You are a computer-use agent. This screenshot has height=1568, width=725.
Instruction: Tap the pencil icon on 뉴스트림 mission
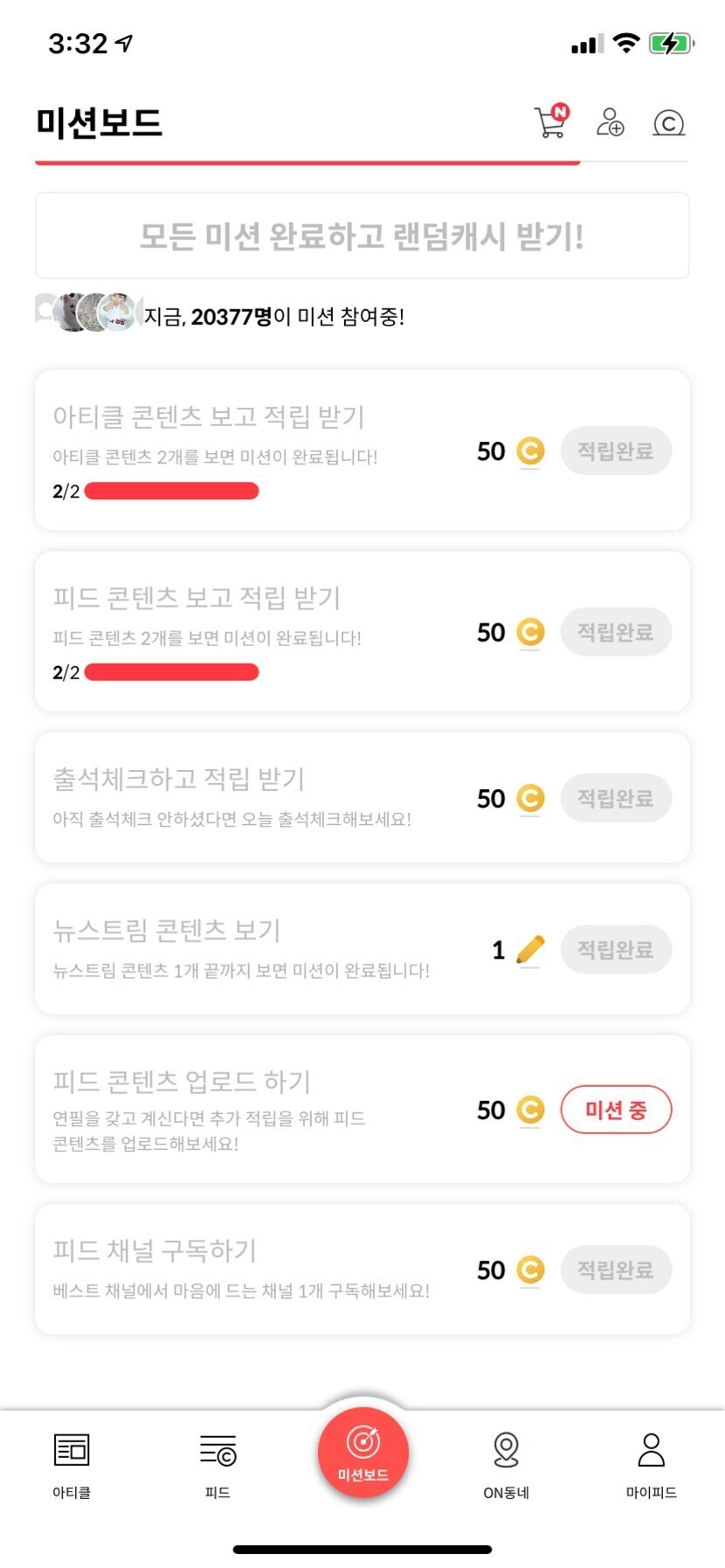530,950
